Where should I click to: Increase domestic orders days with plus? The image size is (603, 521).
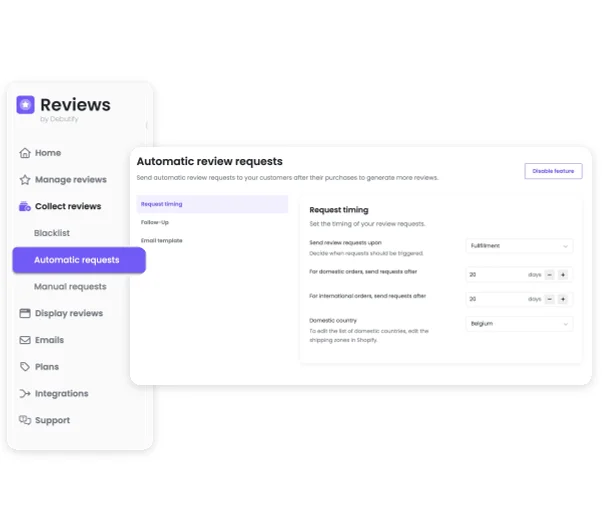(563, 275)
